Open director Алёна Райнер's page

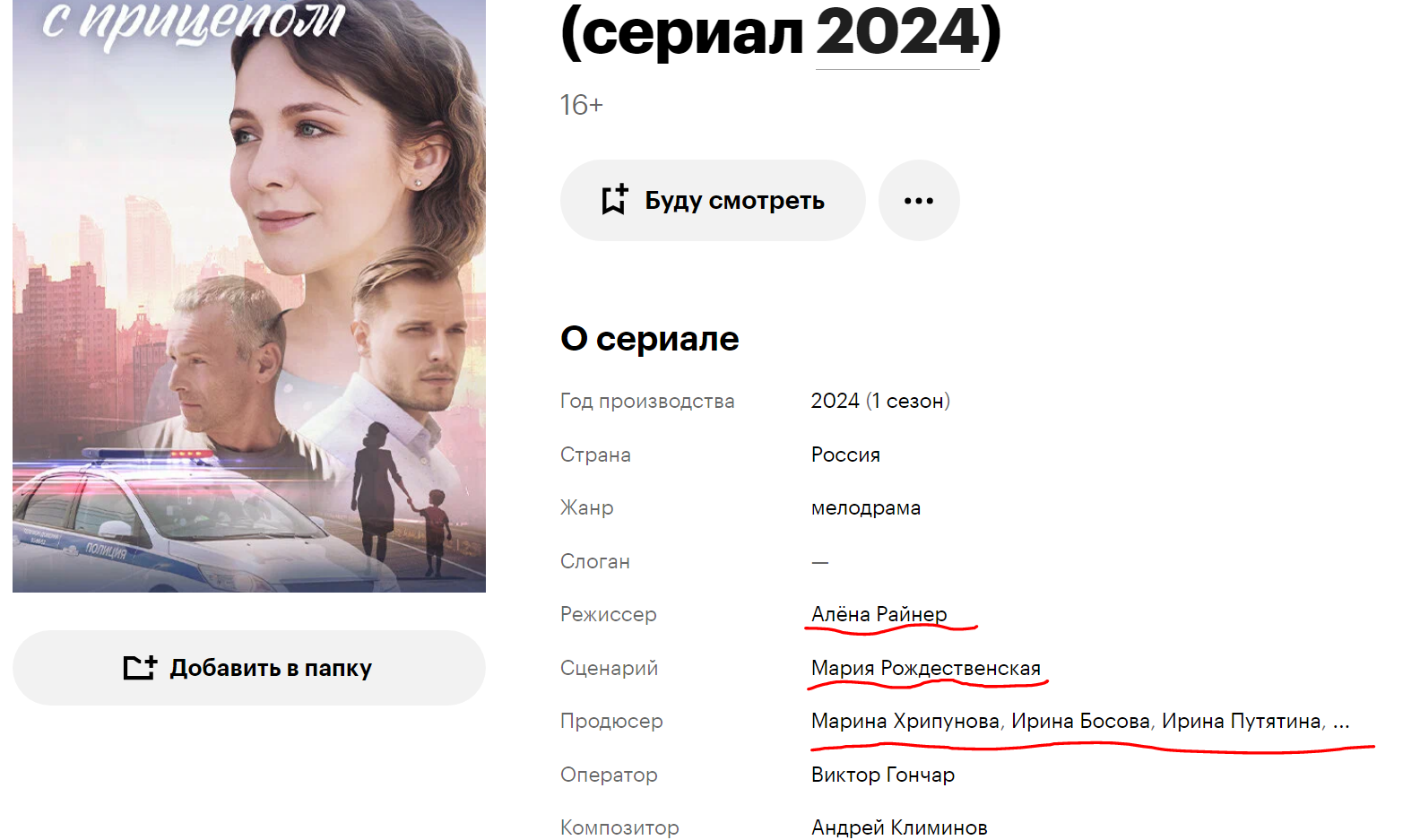pyautogui.click(x=879, y=614)
